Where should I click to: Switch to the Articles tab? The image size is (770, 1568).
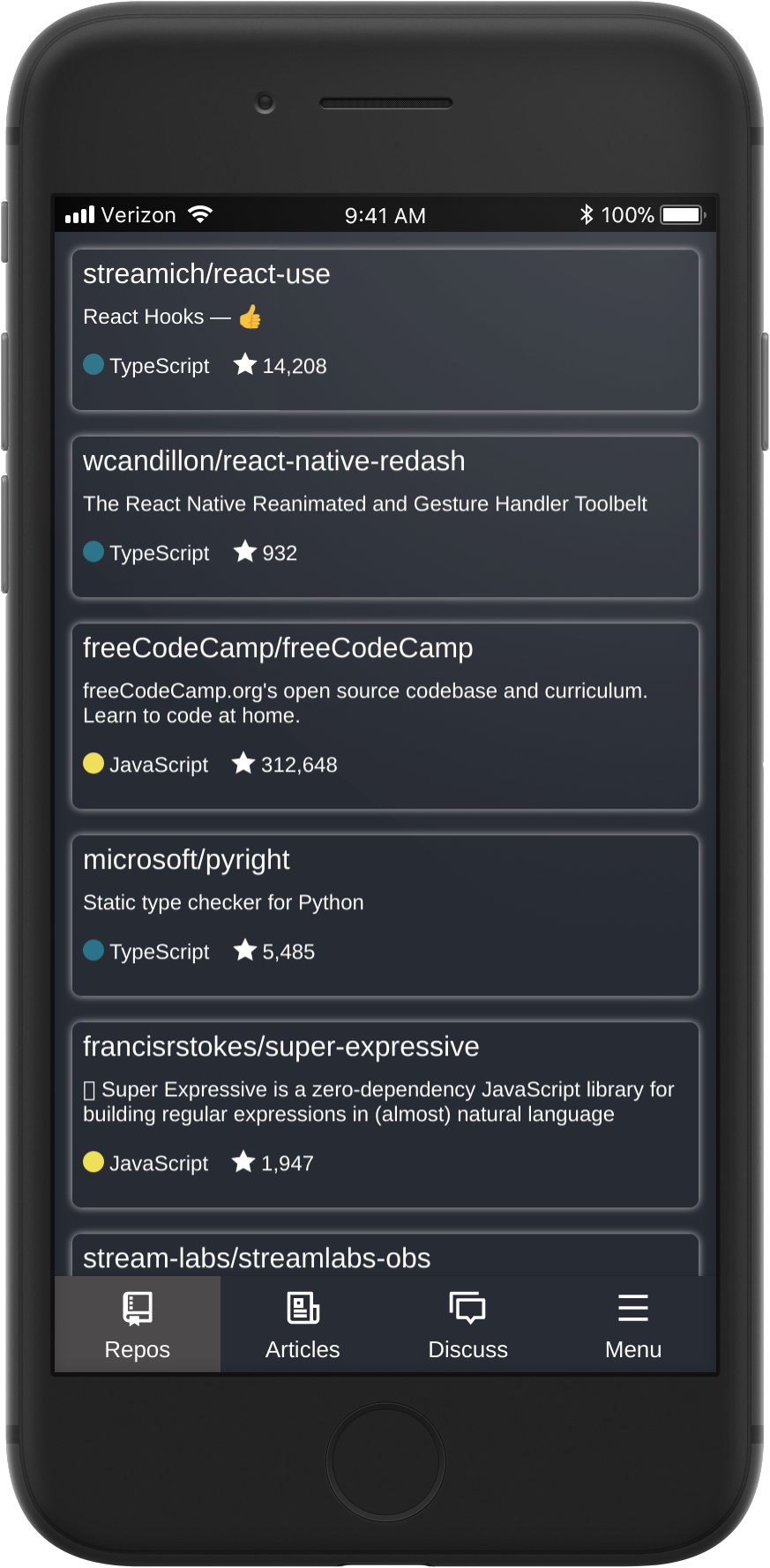tap(303, 1325)
